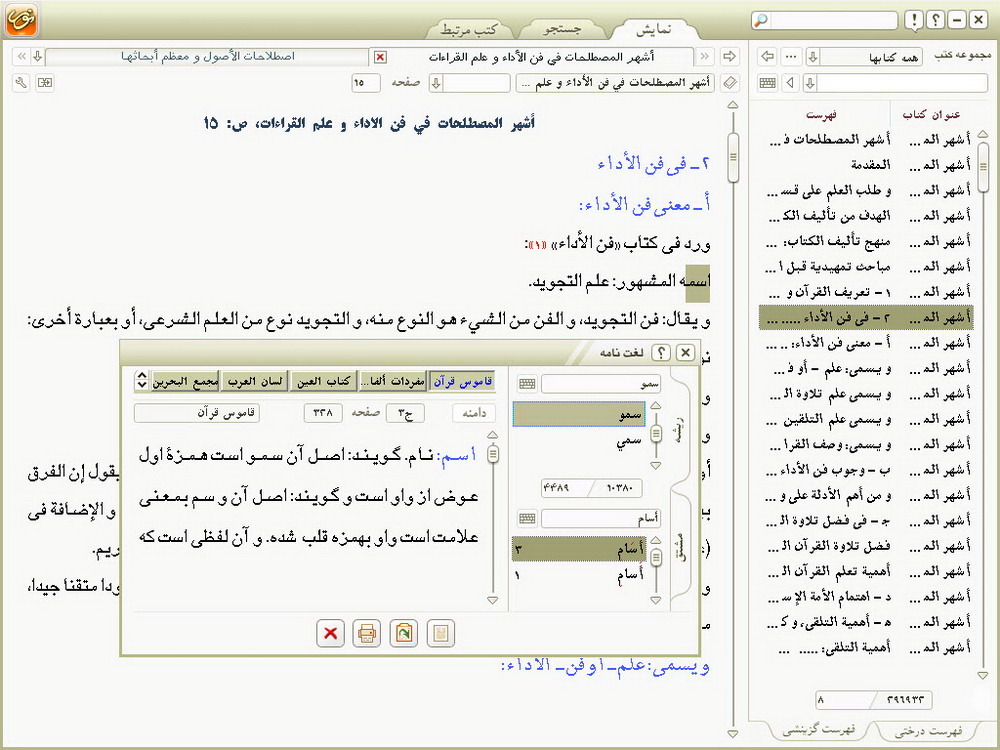Viewport: 1000px width, 750px height.
Task: Select قاموس قرآن dictionary source
Action: tap(462, 381)
